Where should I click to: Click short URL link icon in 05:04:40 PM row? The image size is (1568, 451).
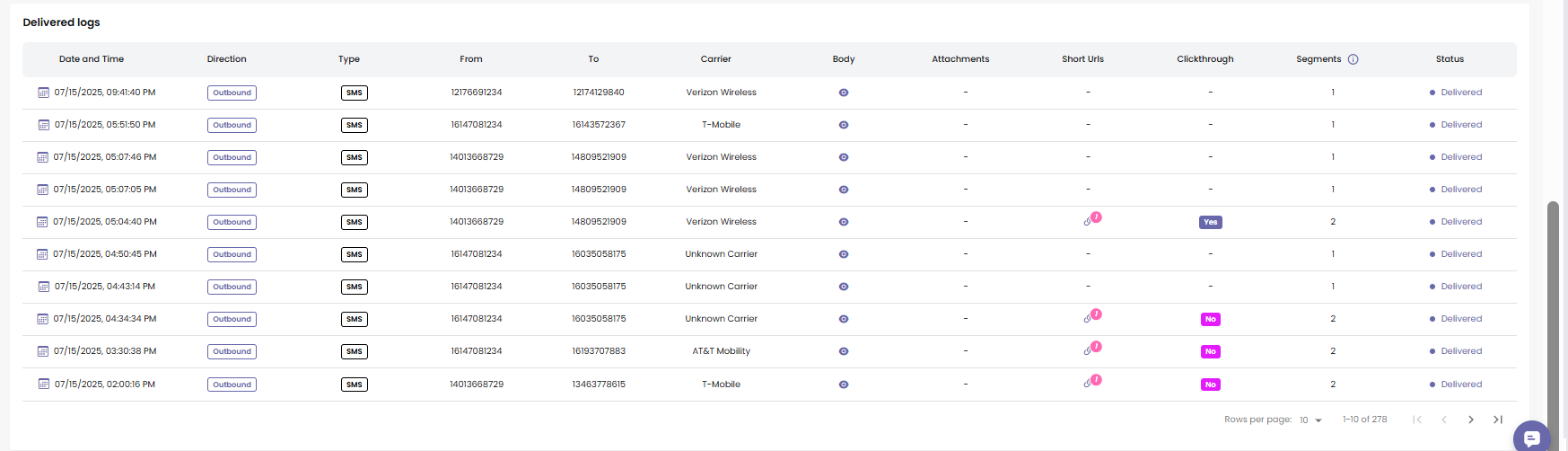coord(1089,221)
